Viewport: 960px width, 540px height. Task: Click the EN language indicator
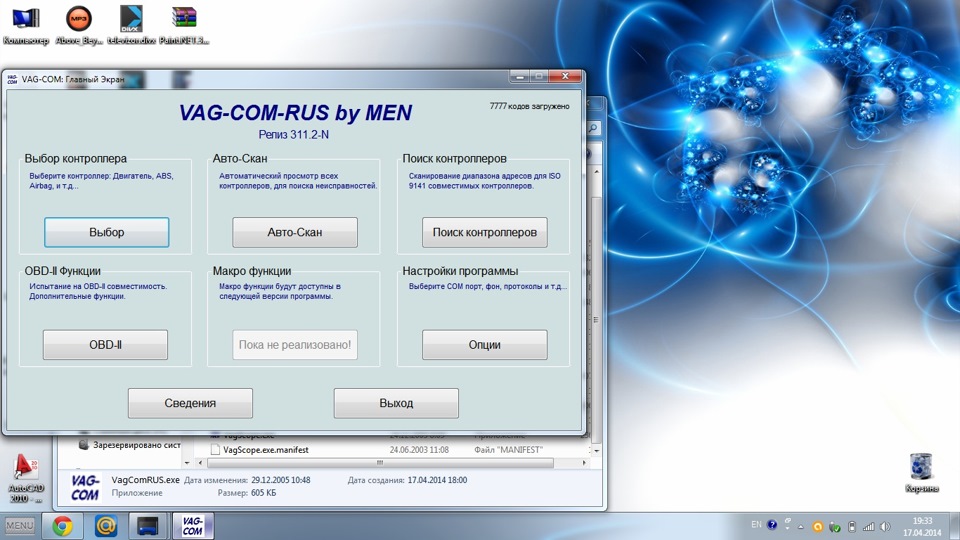click(x=756, y=525)
